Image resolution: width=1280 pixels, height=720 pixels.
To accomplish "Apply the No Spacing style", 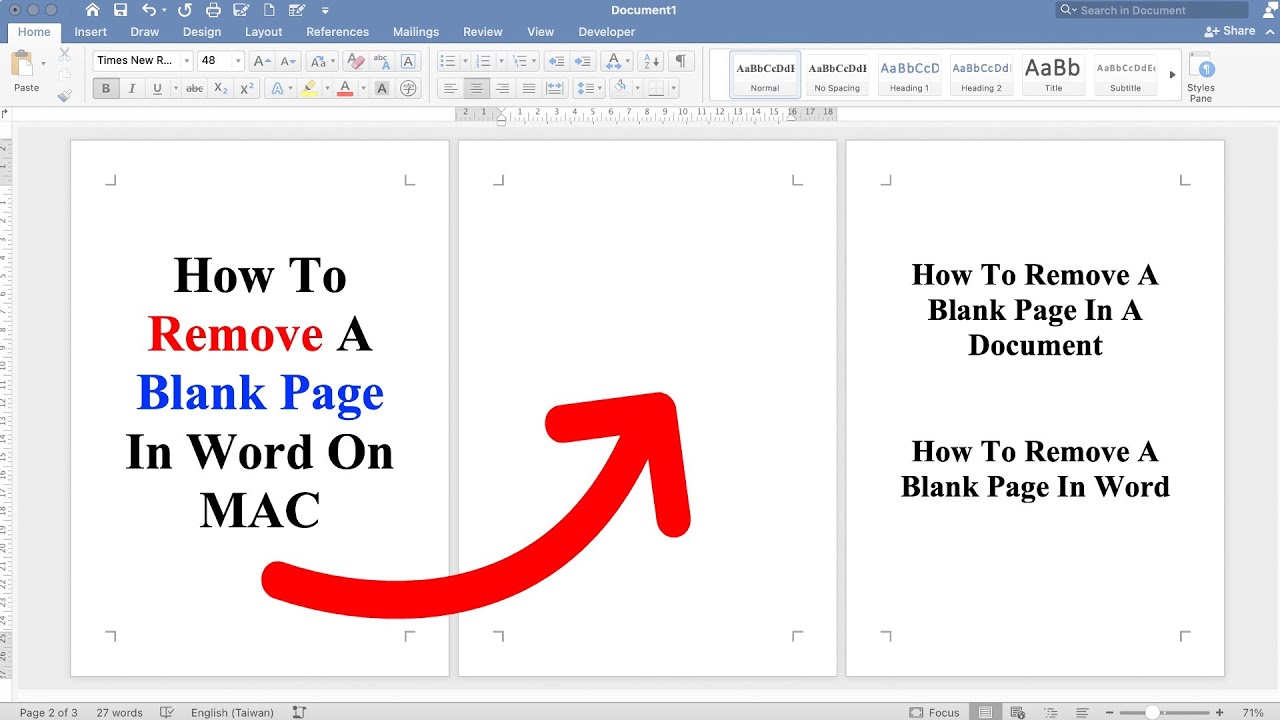I will pos(837,75).
